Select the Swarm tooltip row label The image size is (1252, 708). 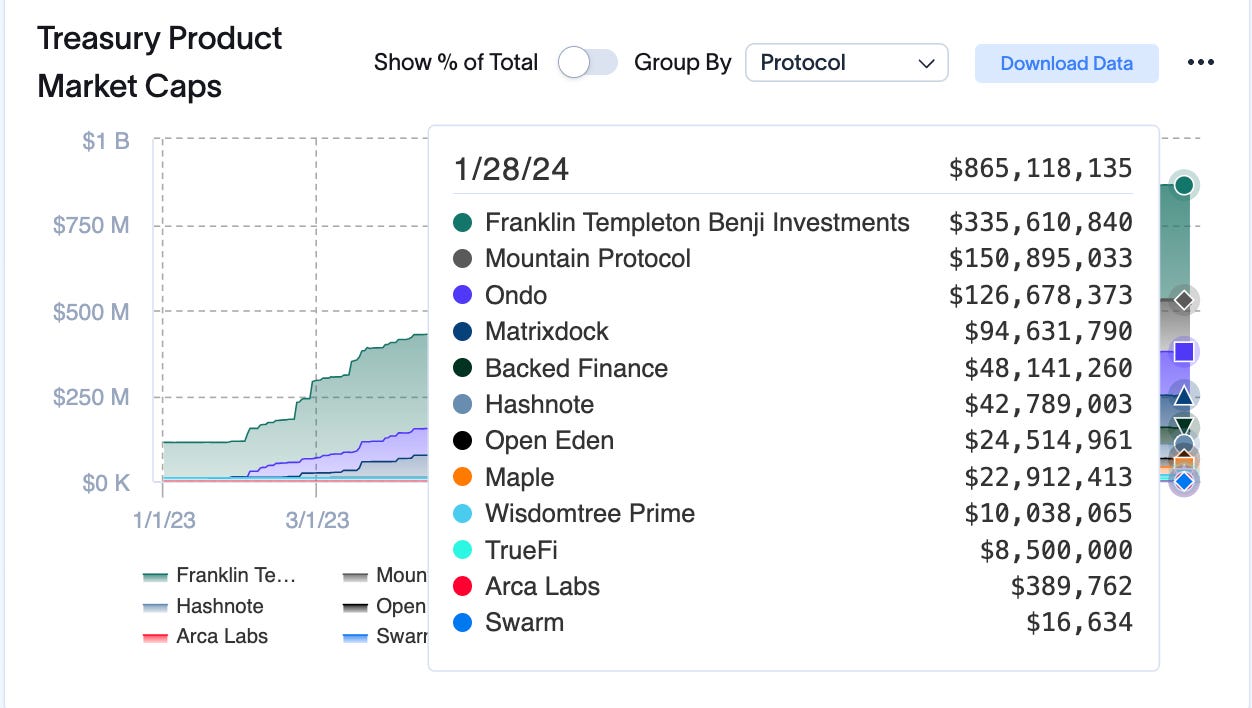tap(524, 622)
